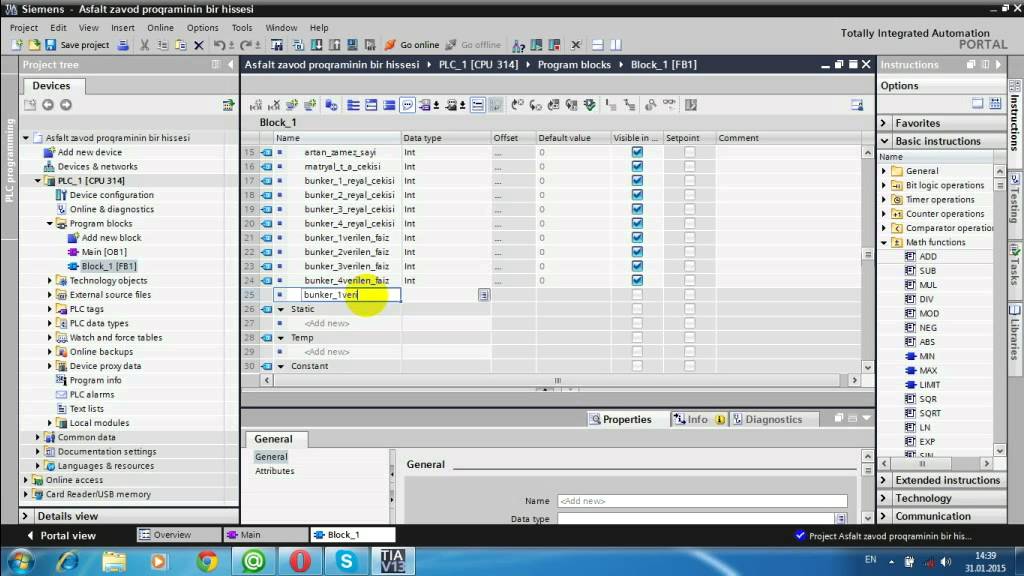The image size is (1024, 576).
Task: Open the Project menu
Action: [24, 27]
